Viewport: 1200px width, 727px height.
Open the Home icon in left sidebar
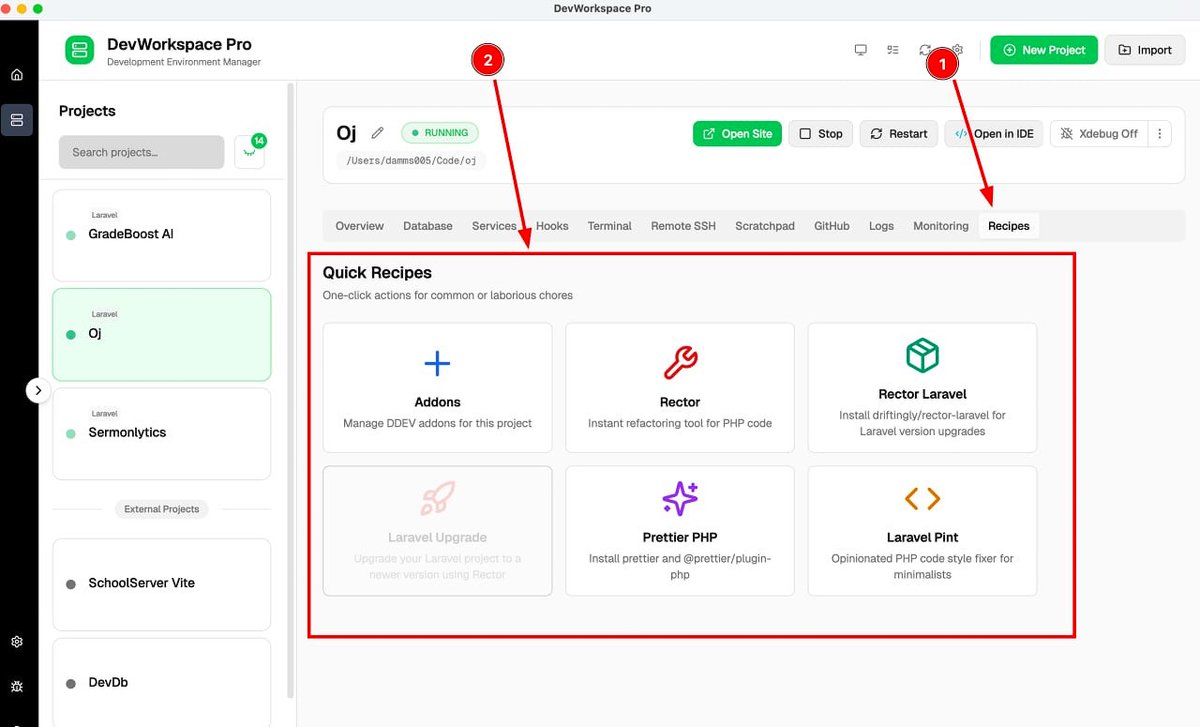pyautogui.click(x=16, y=75)
